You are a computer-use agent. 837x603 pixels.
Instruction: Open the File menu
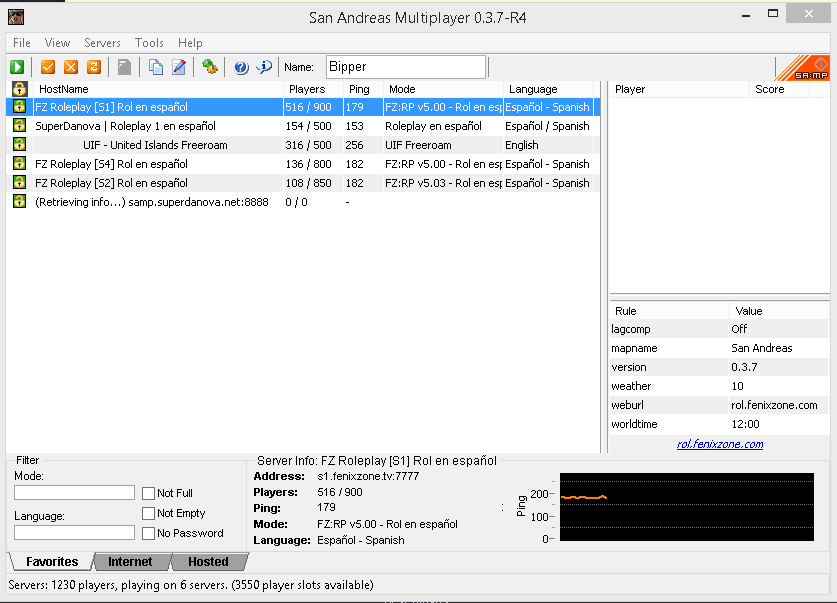pos(22,43)
